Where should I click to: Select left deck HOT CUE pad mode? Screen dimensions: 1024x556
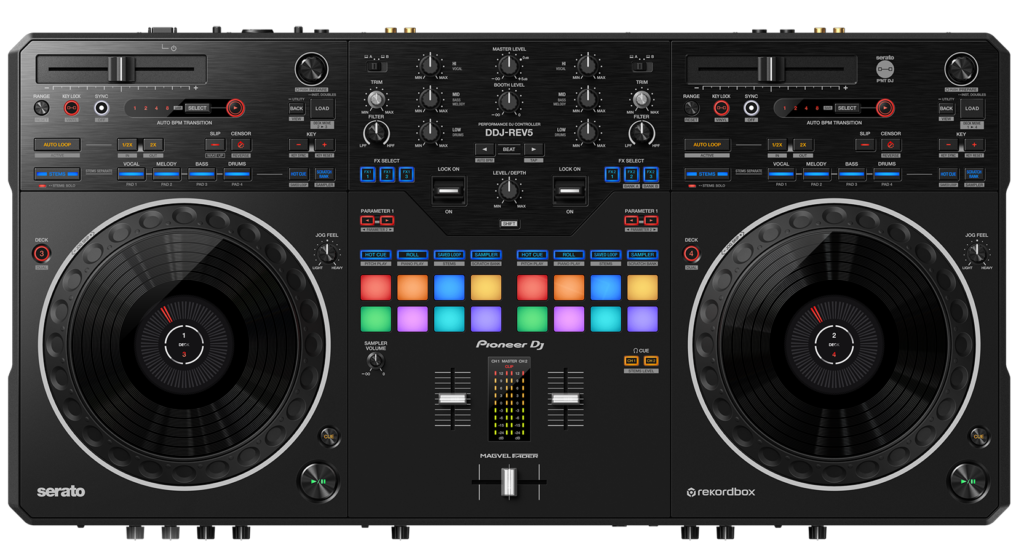376,255
